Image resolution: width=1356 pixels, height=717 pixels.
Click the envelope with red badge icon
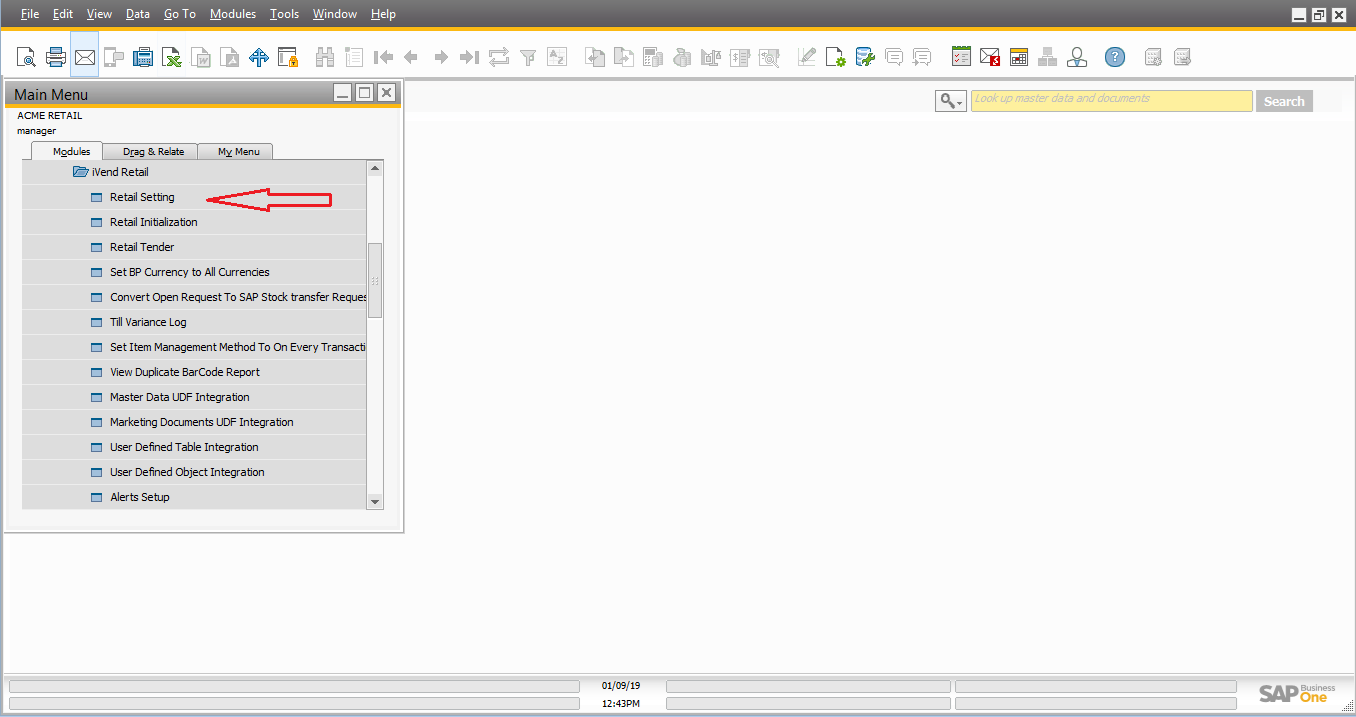pos(990,57)
